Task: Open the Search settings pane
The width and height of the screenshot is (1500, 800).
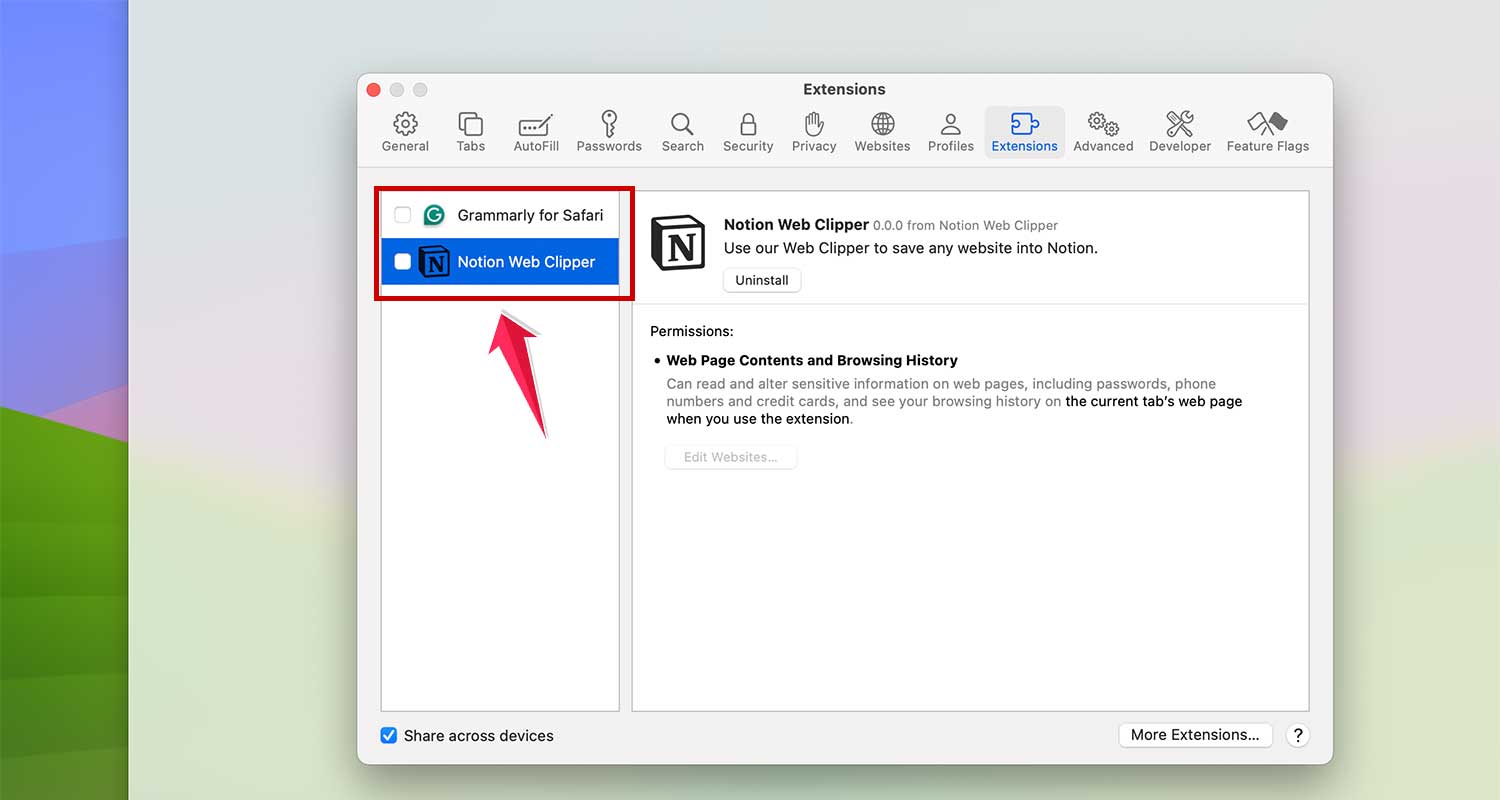Action: click(682, 131)
